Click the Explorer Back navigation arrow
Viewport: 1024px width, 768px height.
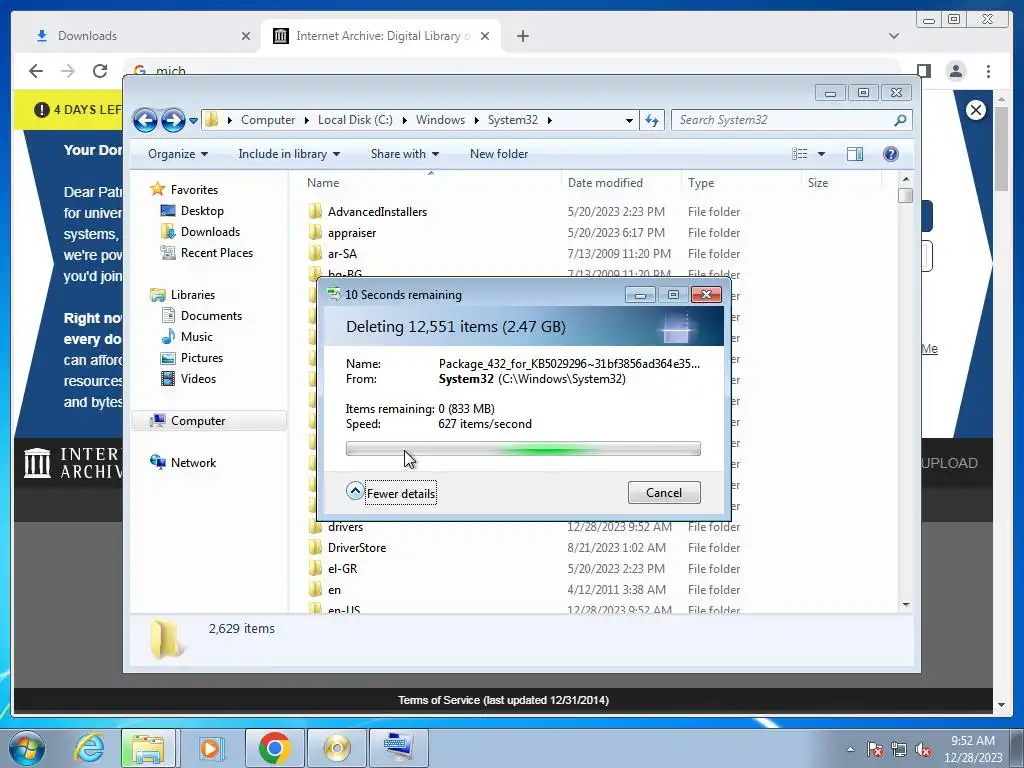[145, 120]
